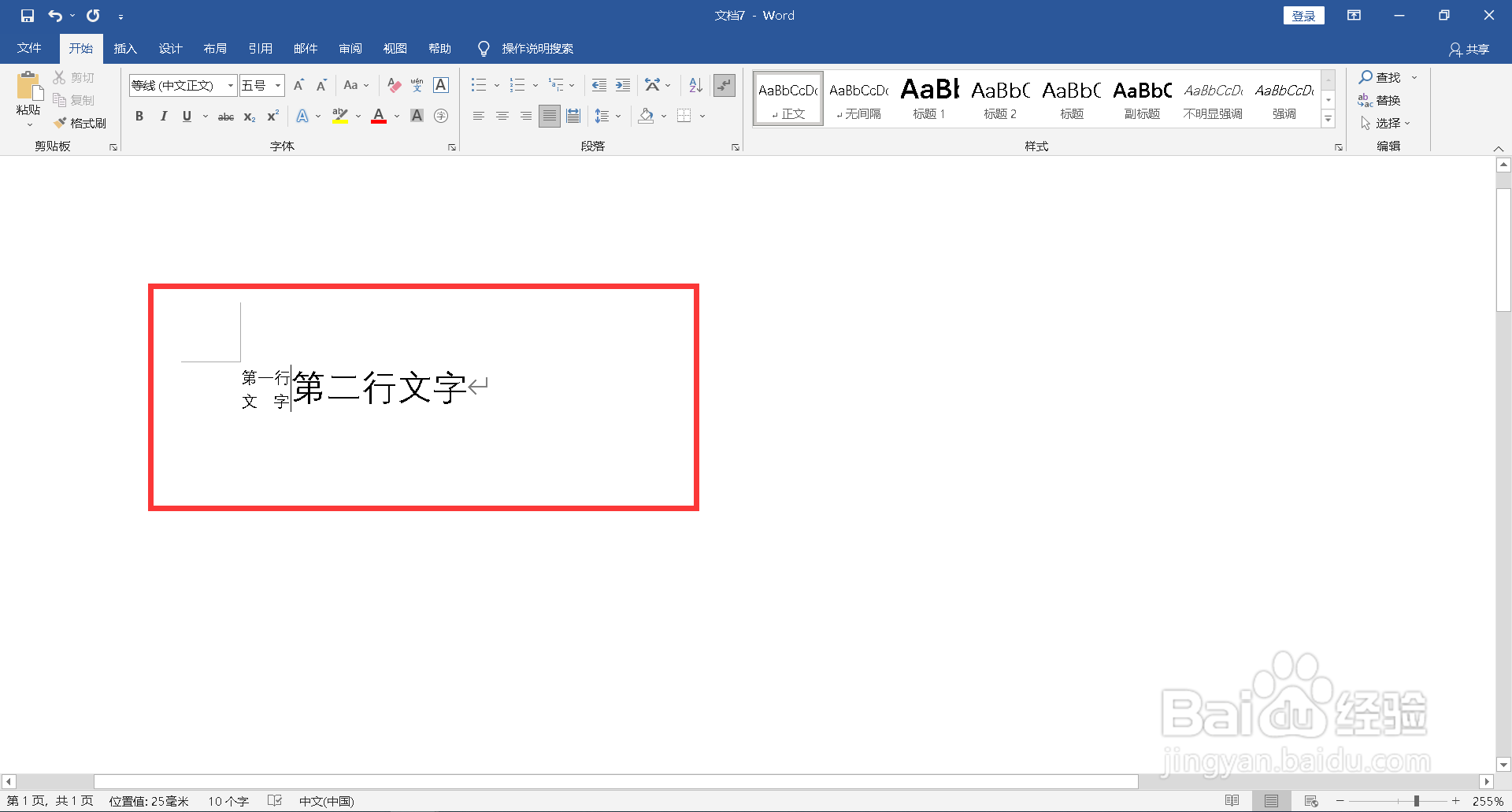Toggle show/hide paragraph marks
1512x812 pixels.
tap(724, 85)
